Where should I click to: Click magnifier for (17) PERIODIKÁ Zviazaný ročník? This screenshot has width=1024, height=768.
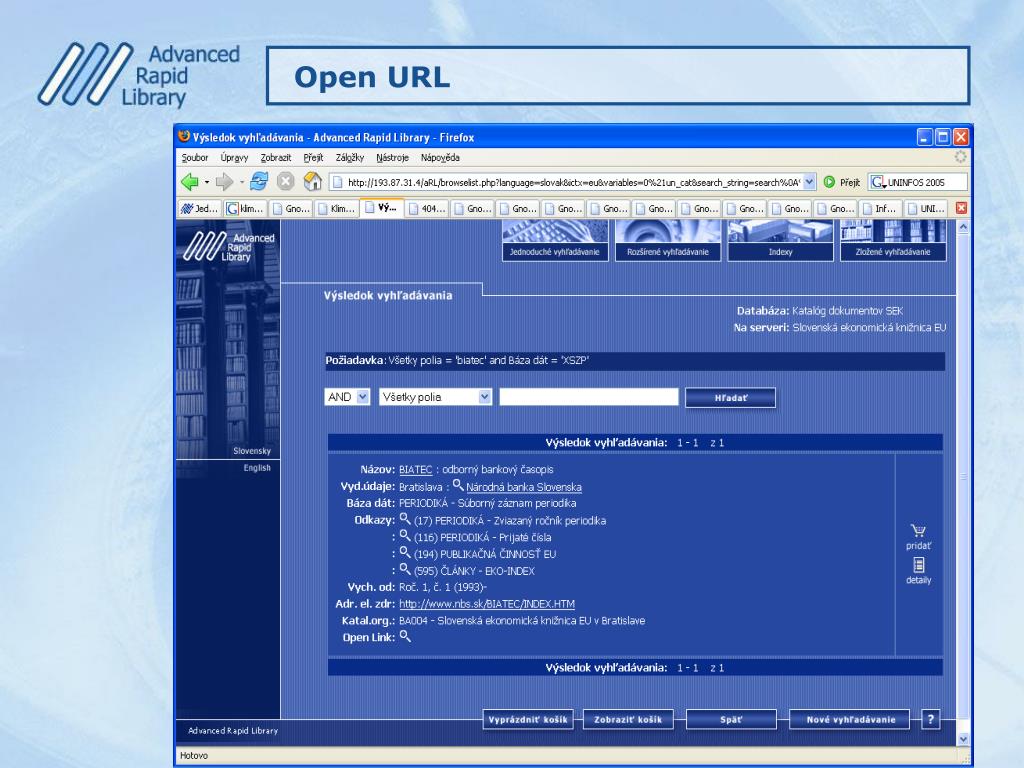tap(405, 519)
